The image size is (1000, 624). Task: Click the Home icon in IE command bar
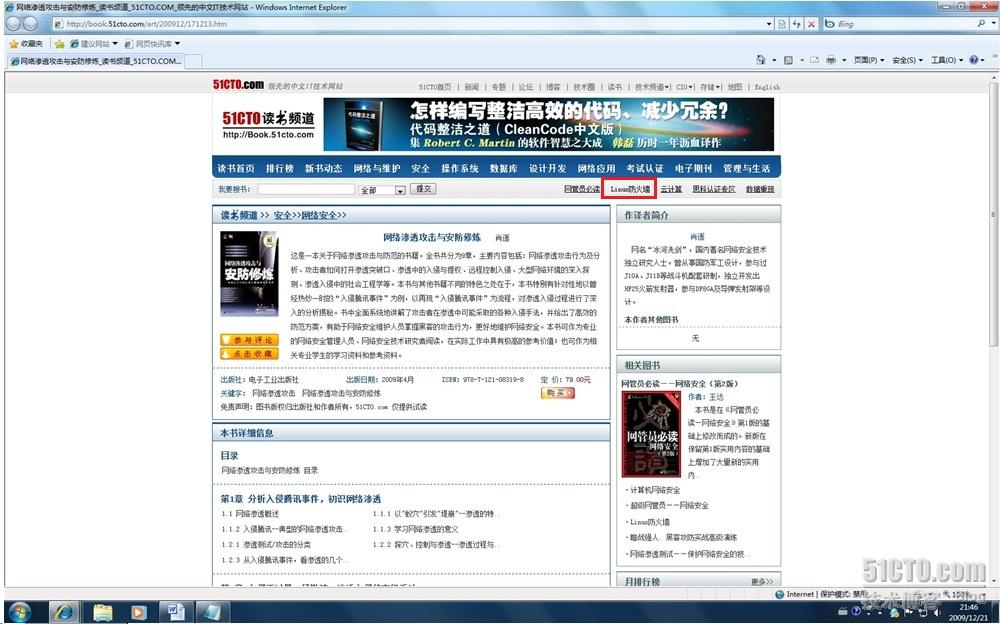(x=761, y=60)
